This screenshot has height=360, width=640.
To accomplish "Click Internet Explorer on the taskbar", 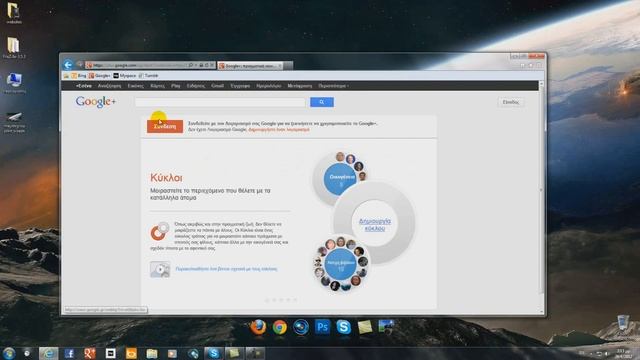I will point(48,353).
